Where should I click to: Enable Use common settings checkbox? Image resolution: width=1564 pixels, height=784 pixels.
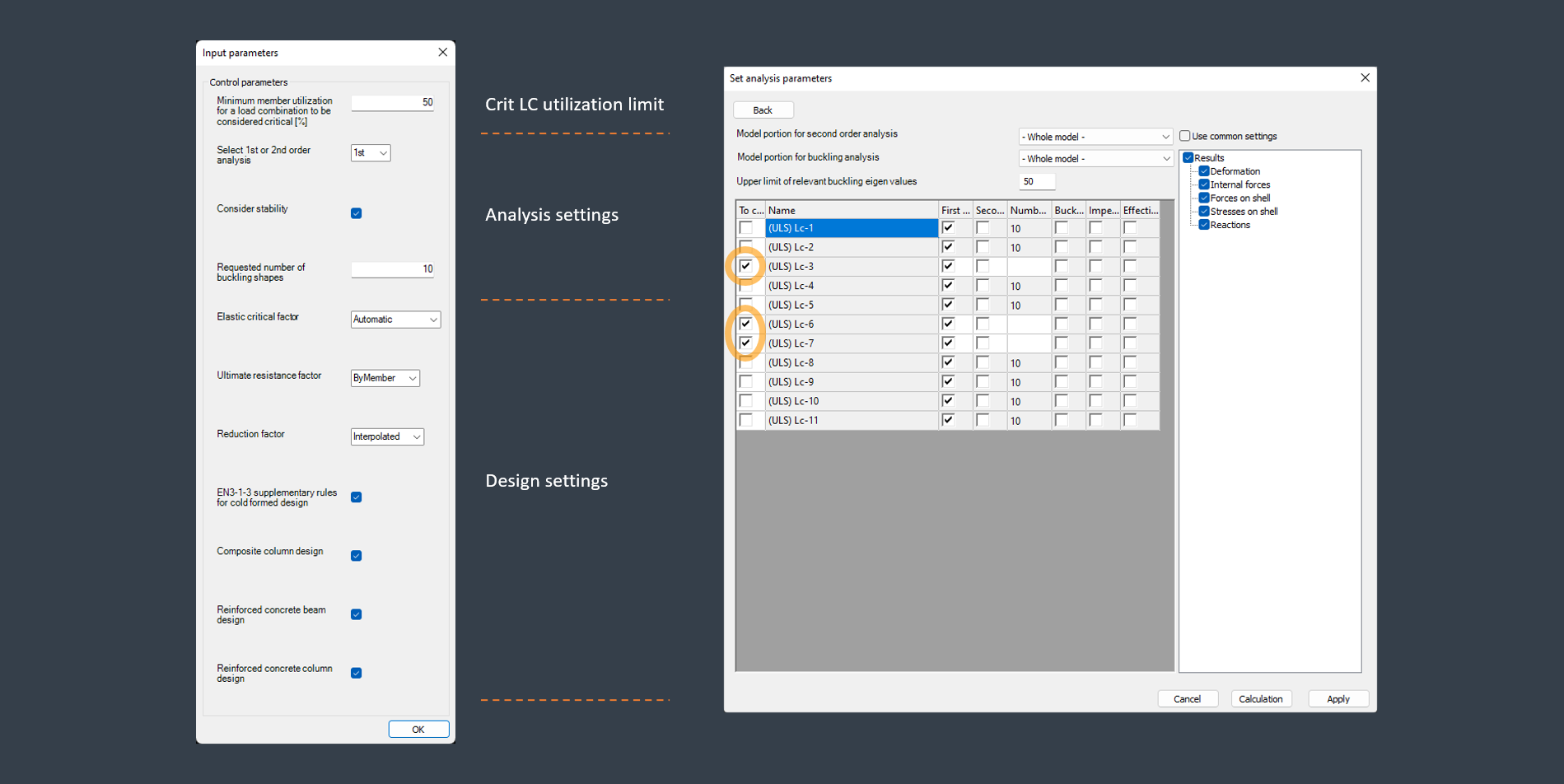(1185, 137)
